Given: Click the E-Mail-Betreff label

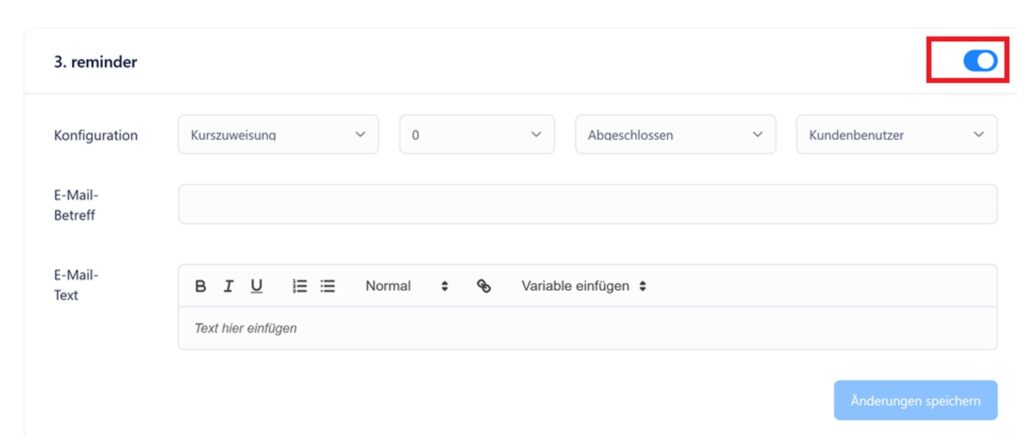Looking at the screenshot, I should coord(76,205).
